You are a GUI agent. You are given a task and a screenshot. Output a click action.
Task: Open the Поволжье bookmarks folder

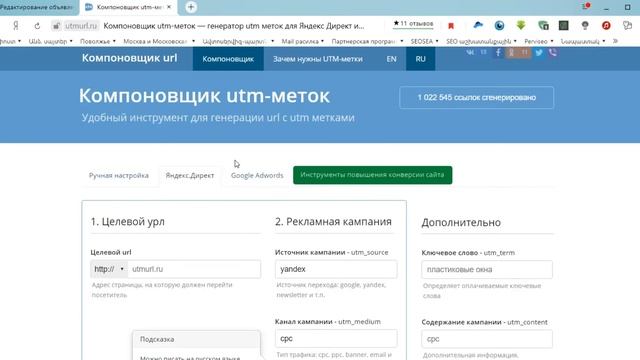(98, 41)
